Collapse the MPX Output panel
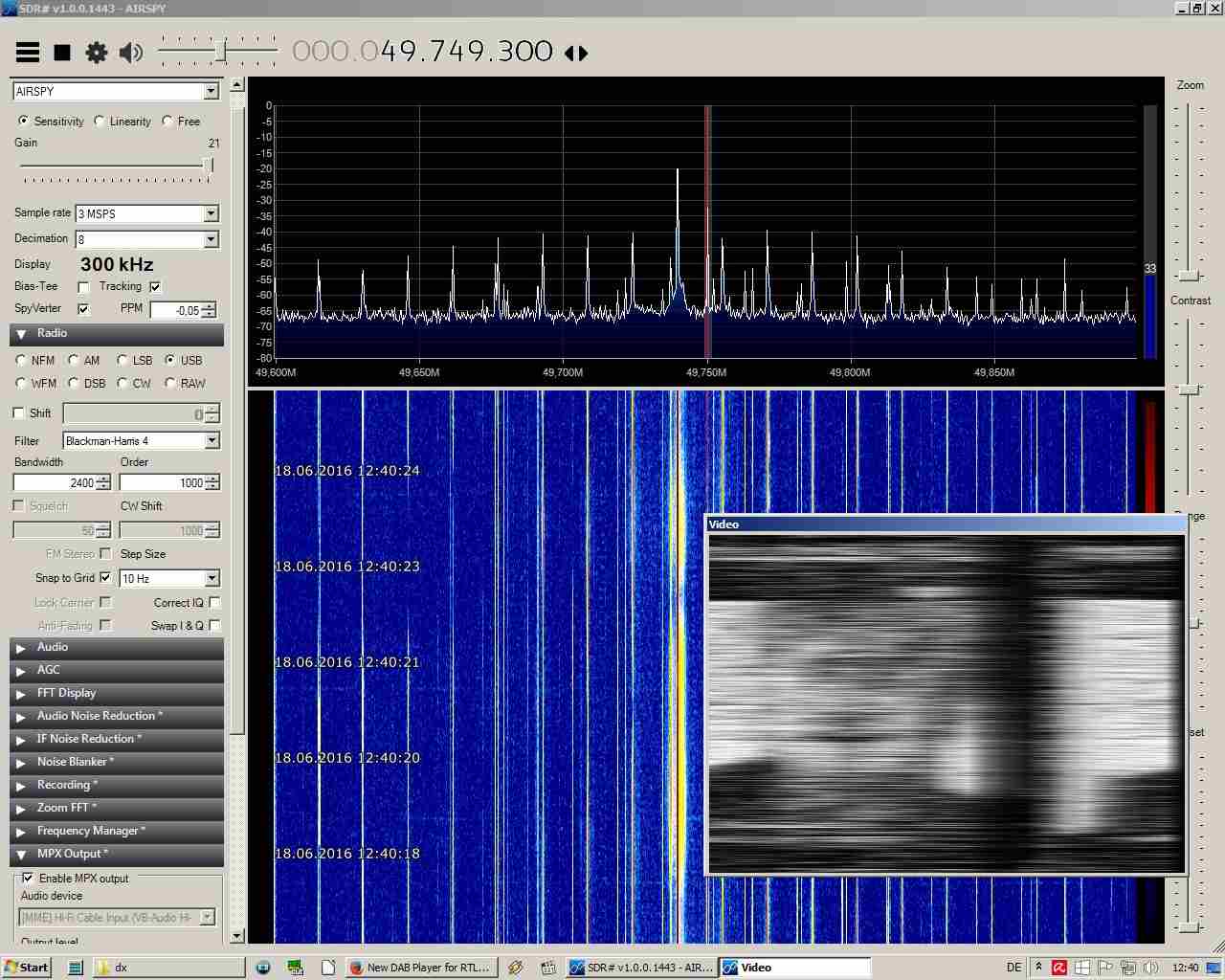Viewport: 1225px width, 980px height. tap(117, 855)
